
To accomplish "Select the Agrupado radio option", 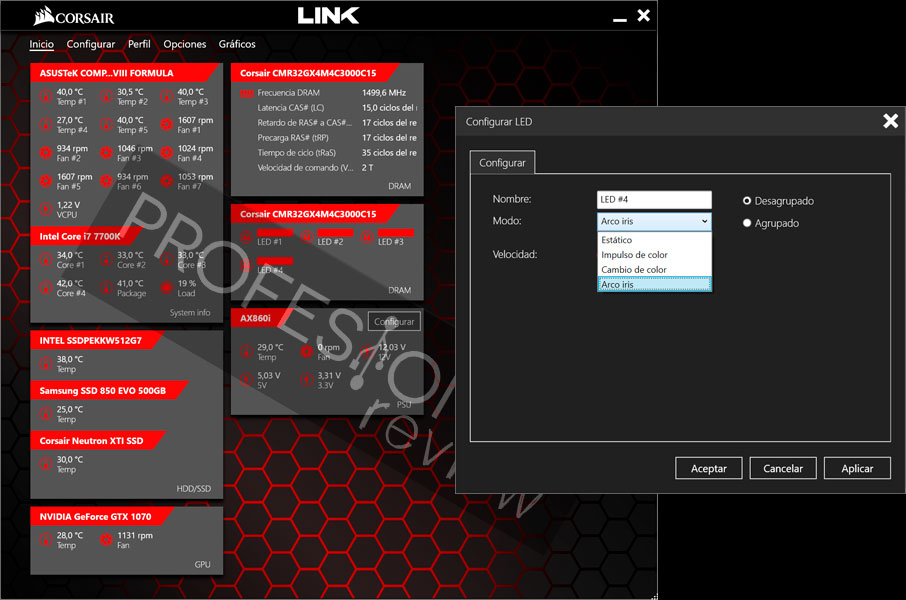I will (x=747, y=223).
